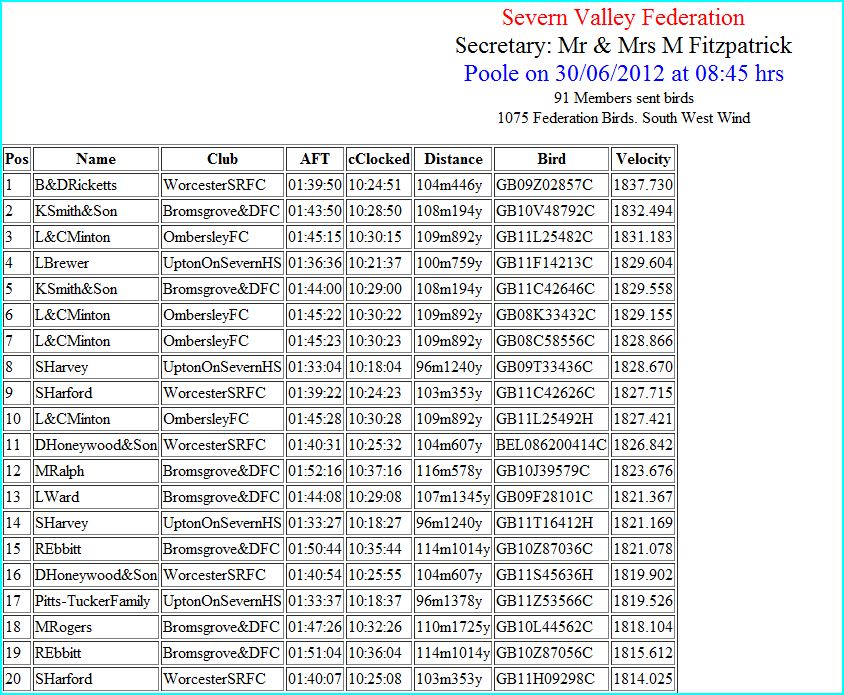
Task: Select bird GB08K33432C
Action: click(x=545, y=315)
